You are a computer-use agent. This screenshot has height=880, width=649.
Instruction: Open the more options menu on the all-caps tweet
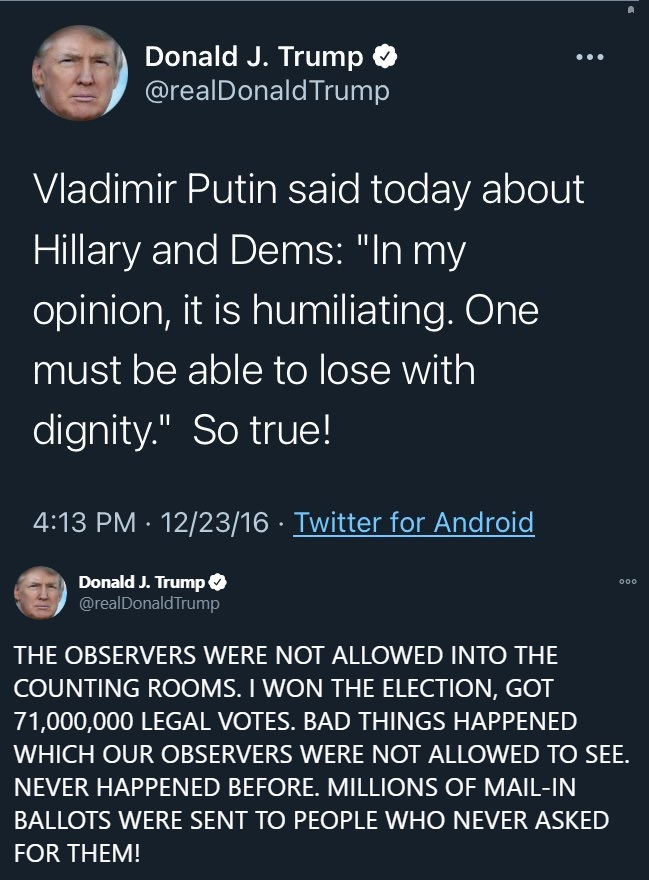(x=628, y=580)
